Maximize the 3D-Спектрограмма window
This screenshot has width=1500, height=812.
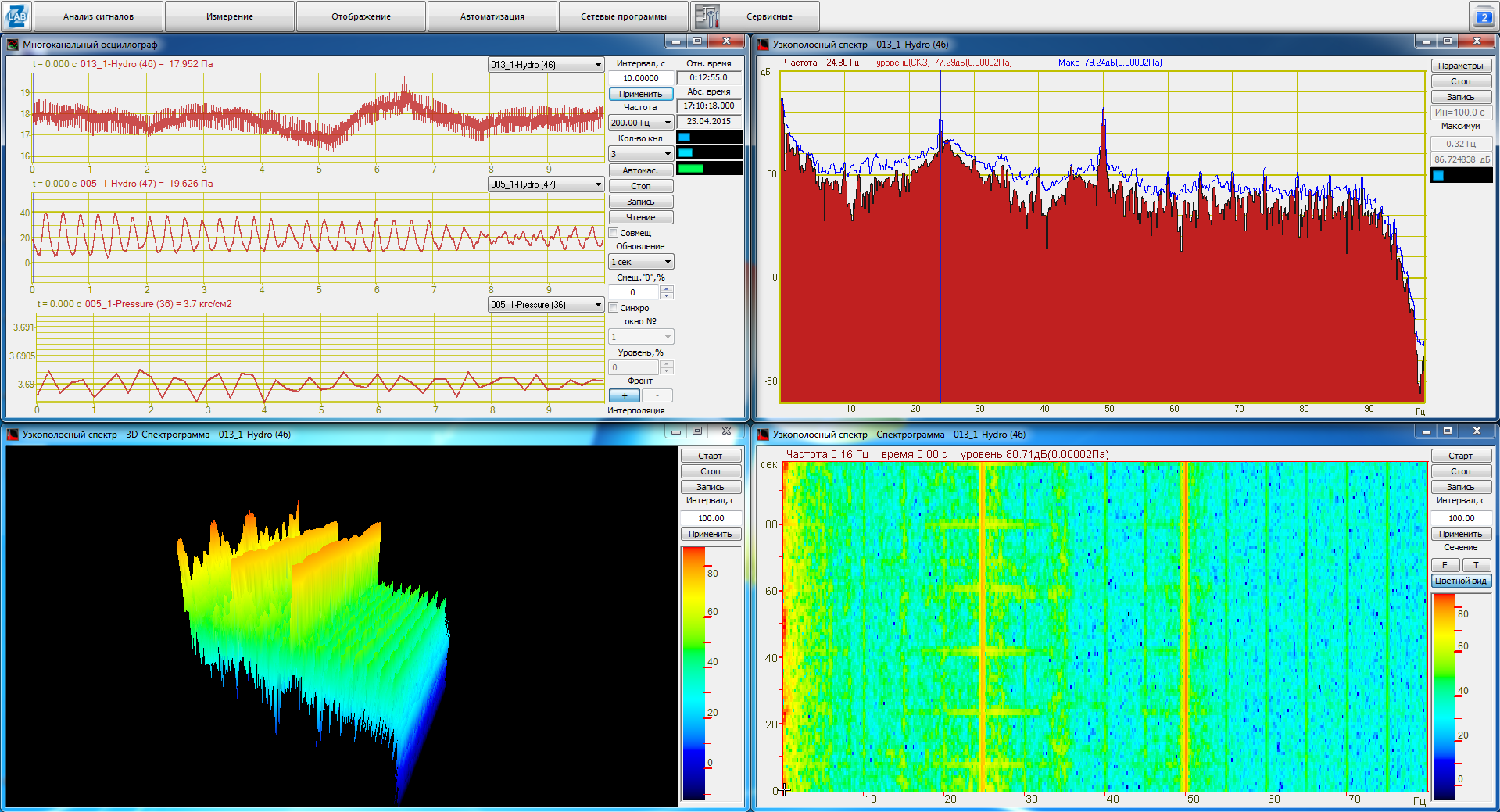[697, 431]
